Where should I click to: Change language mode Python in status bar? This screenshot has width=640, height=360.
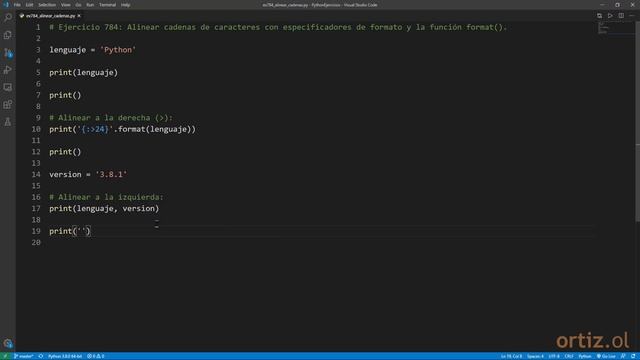coord(585,356)
